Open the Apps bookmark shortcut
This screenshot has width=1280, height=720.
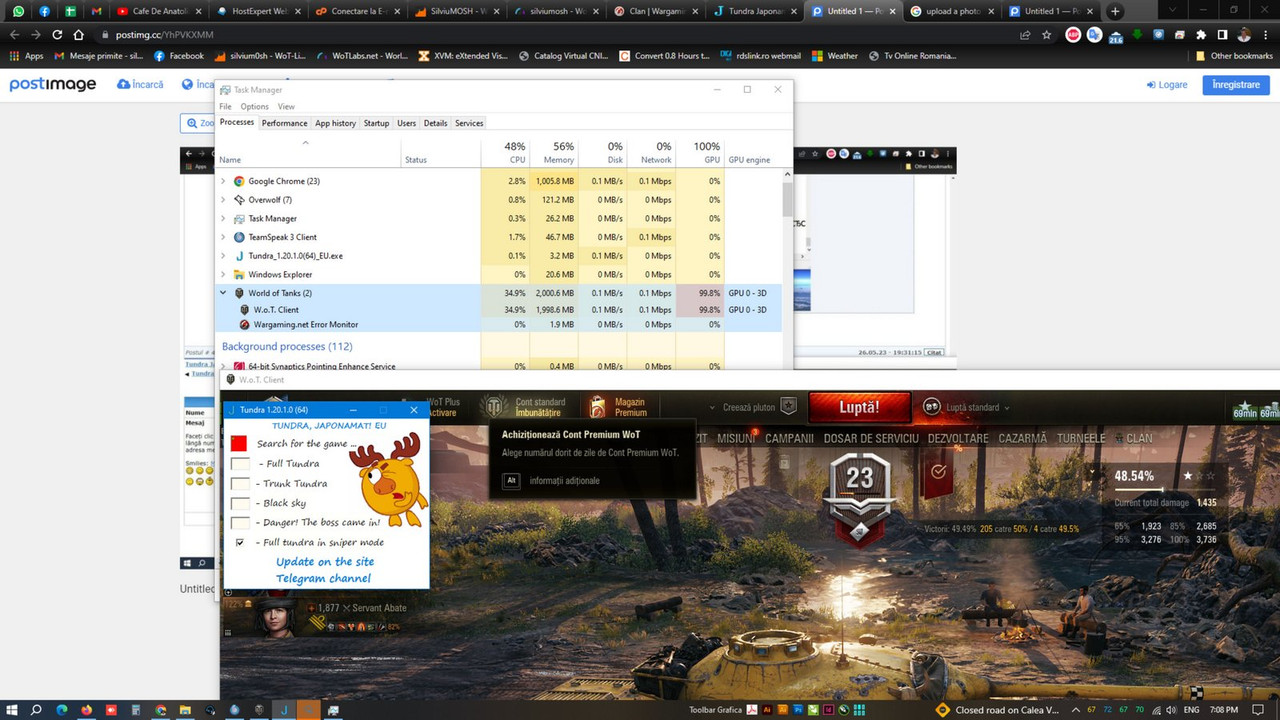[26, 56]
